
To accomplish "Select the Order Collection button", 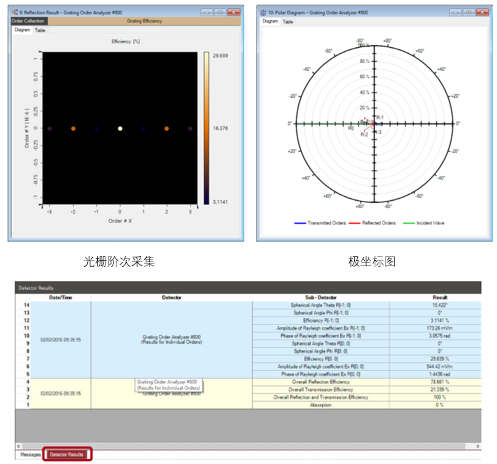I will [x=29, y=21].
